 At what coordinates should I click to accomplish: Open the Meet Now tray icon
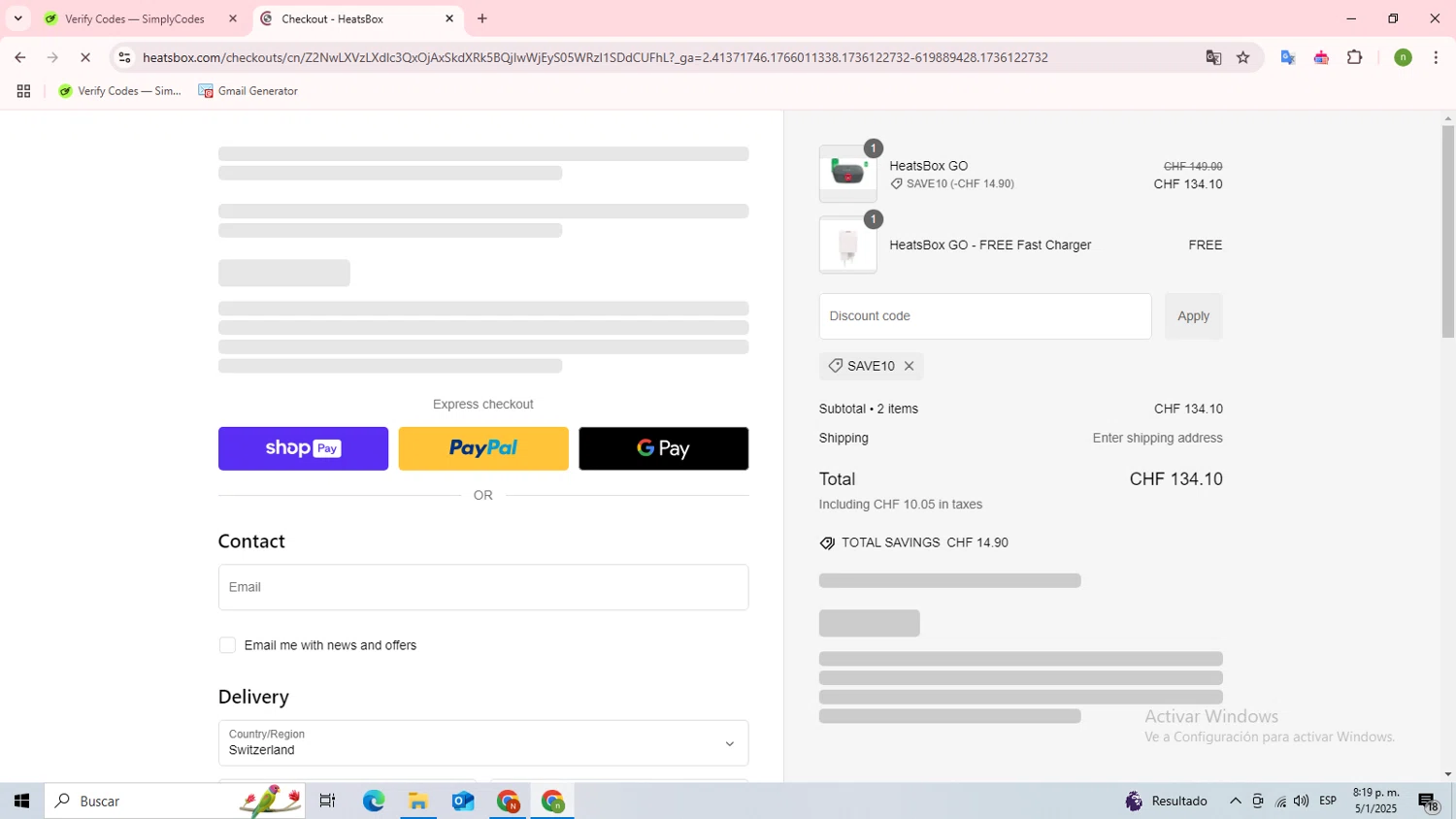coord(1257,801)
